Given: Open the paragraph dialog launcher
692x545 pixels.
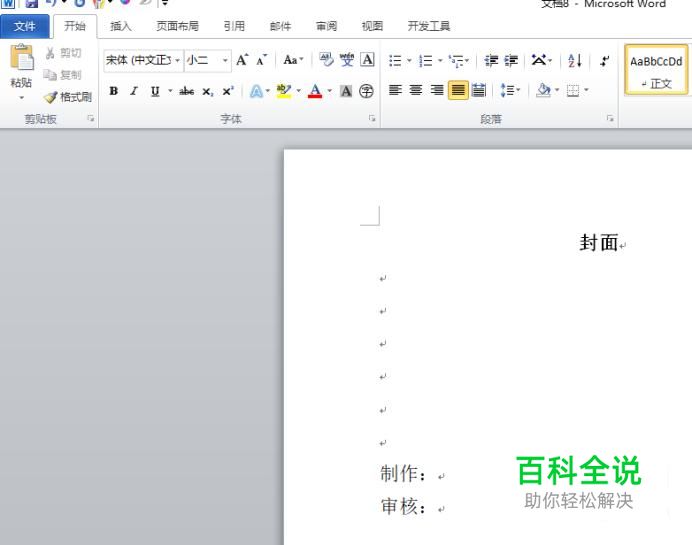Looking at the screenshot, I should 610,118.
